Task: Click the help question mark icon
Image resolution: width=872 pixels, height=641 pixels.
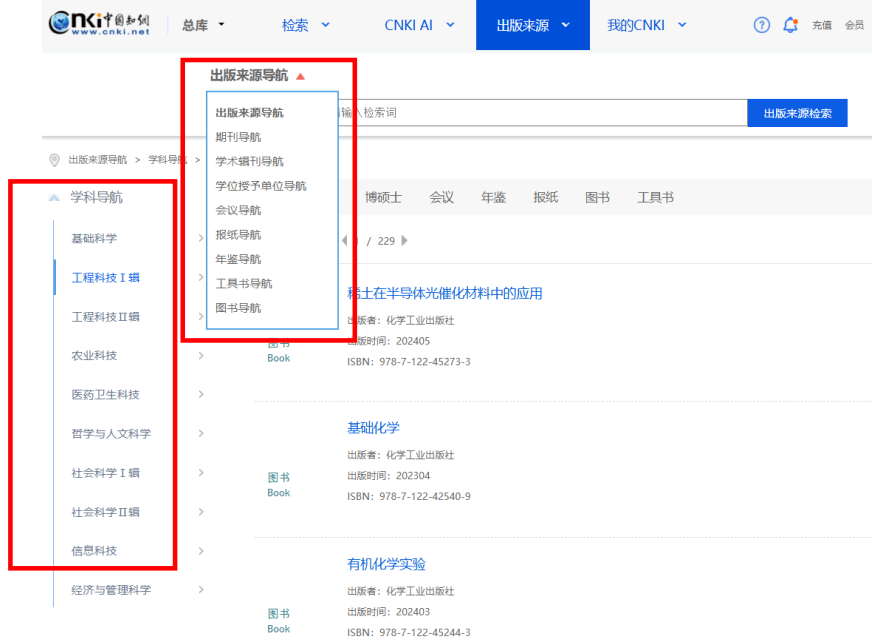Action: 761,25
